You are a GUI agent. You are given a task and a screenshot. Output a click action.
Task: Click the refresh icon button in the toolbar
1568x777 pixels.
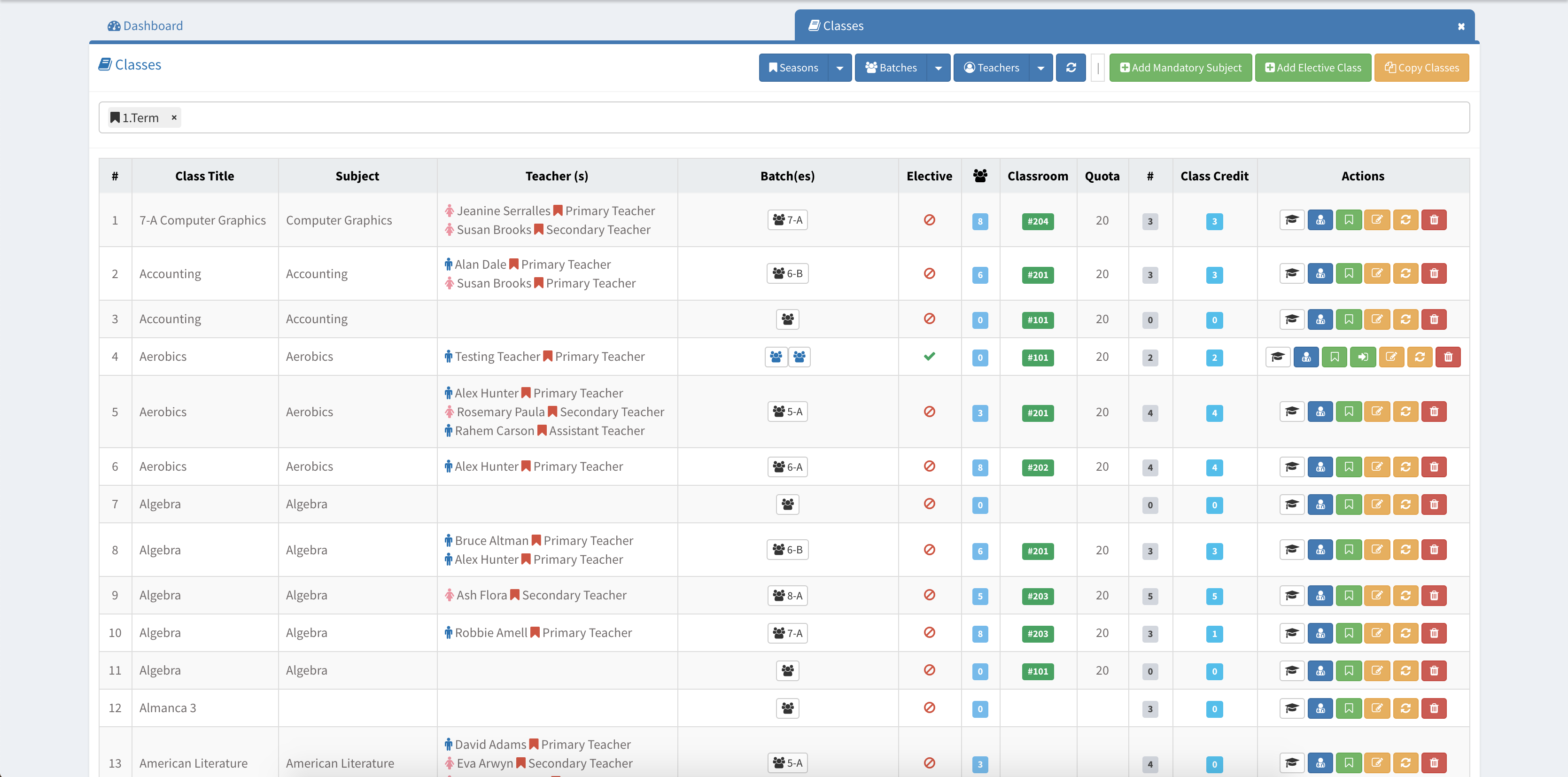pos(1071,68)
